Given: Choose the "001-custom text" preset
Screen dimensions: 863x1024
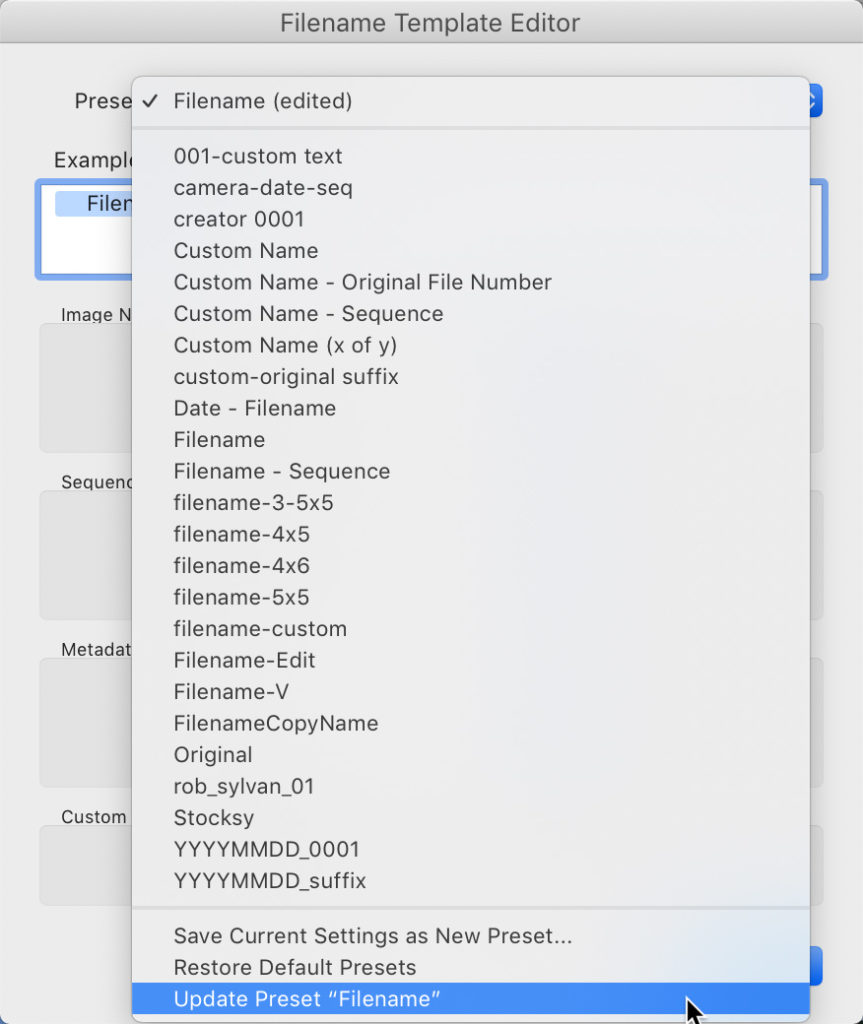Looking at the screenshot, I should pos(258,156).
